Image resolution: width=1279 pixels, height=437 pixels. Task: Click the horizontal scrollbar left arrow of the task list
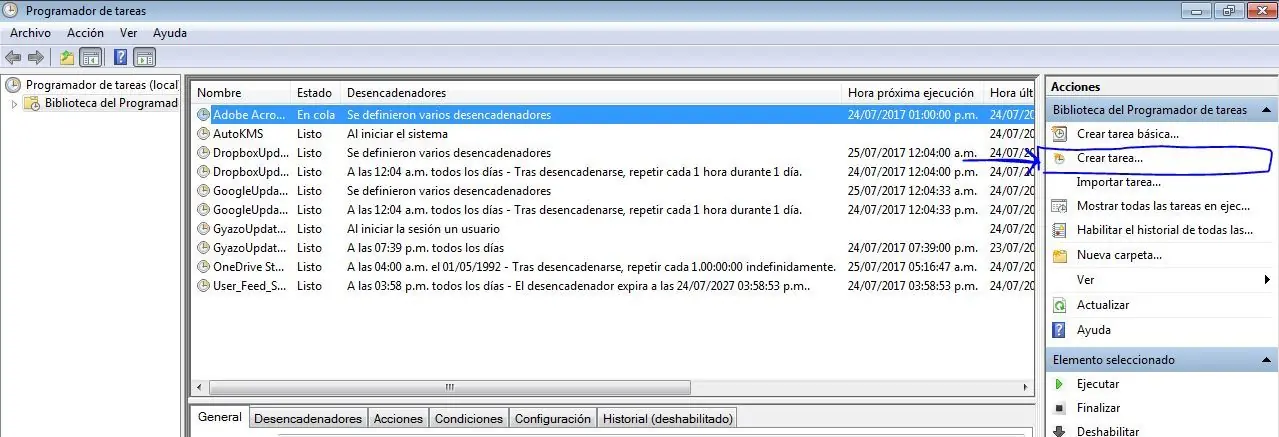(200, 388)
